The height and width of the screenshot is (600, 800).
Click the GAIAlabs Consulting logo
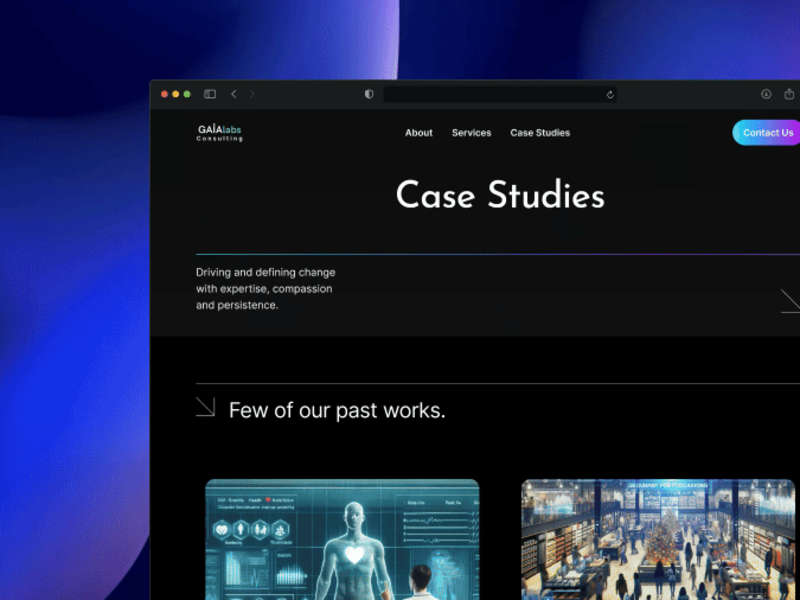[219, 133]
